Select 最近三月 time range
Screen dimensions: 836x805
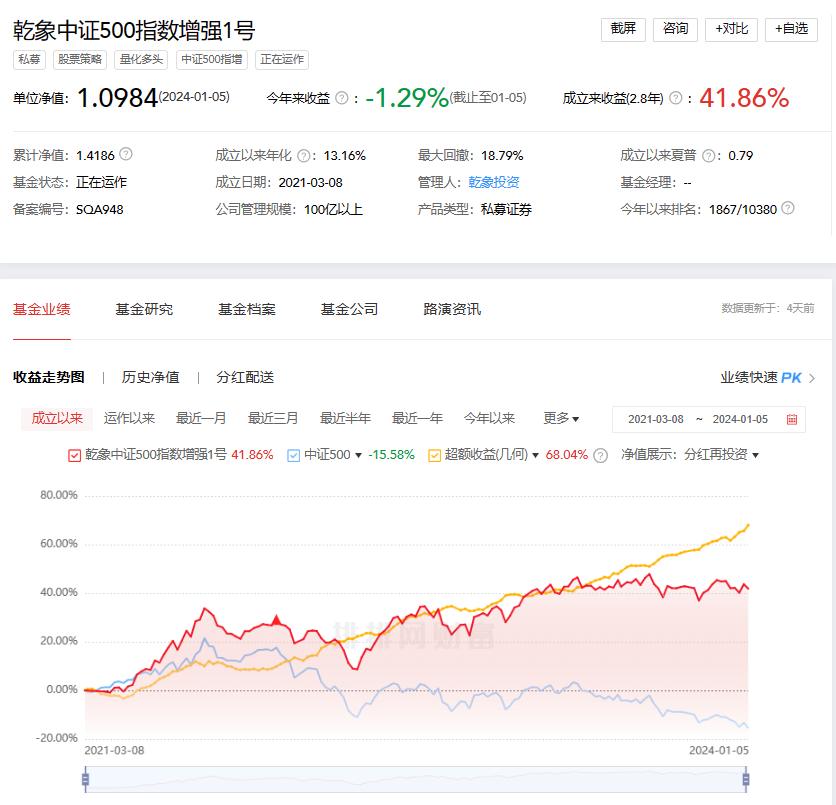pos(273,418)
